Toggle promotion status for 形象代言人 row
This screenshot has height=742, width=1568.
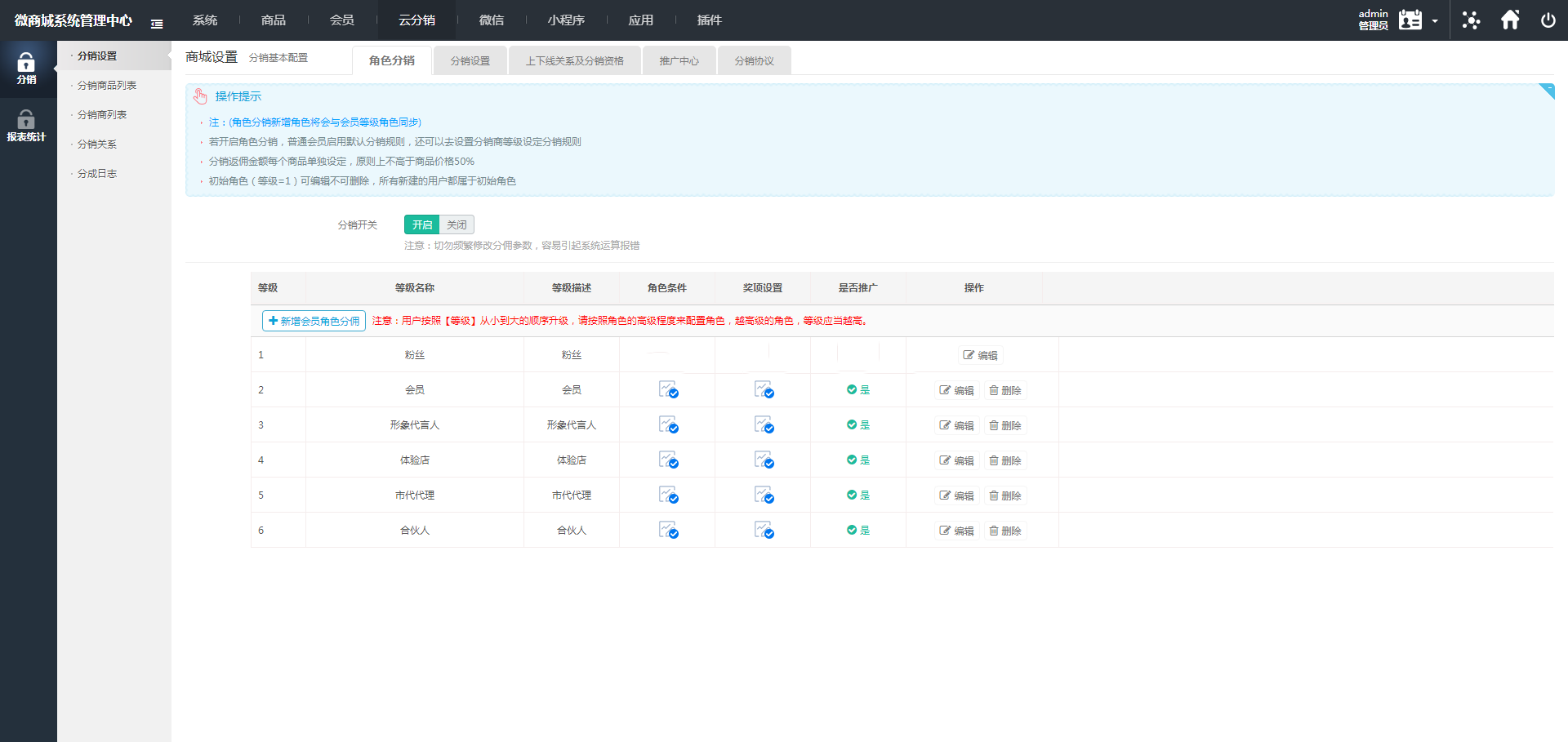[857, 425]
